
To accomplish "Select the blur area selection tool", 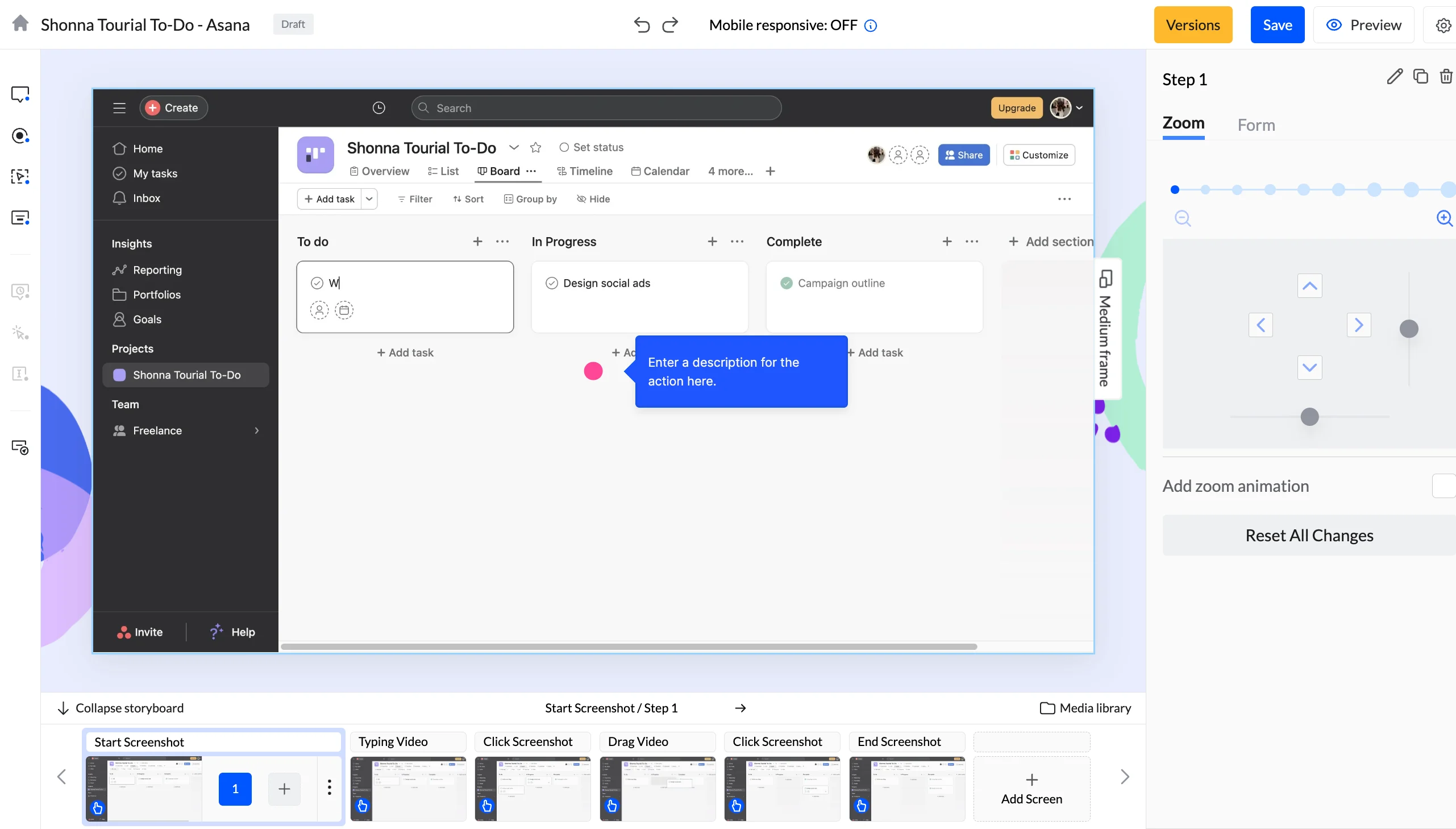I will click(20, 176).
